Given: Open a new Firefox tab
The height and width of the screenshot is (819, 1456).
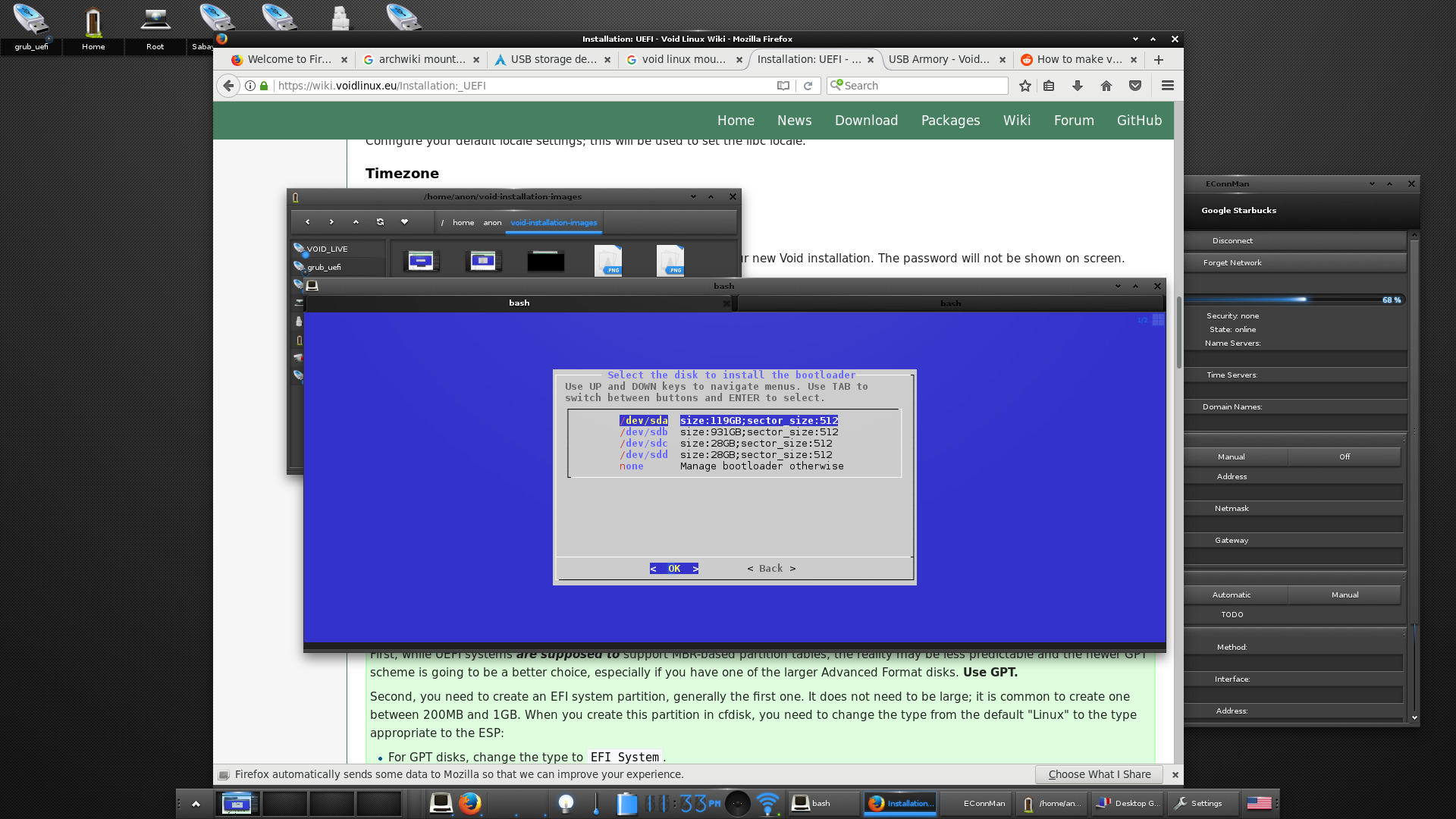Looking at the screenshot, I should pos(1158,60).
